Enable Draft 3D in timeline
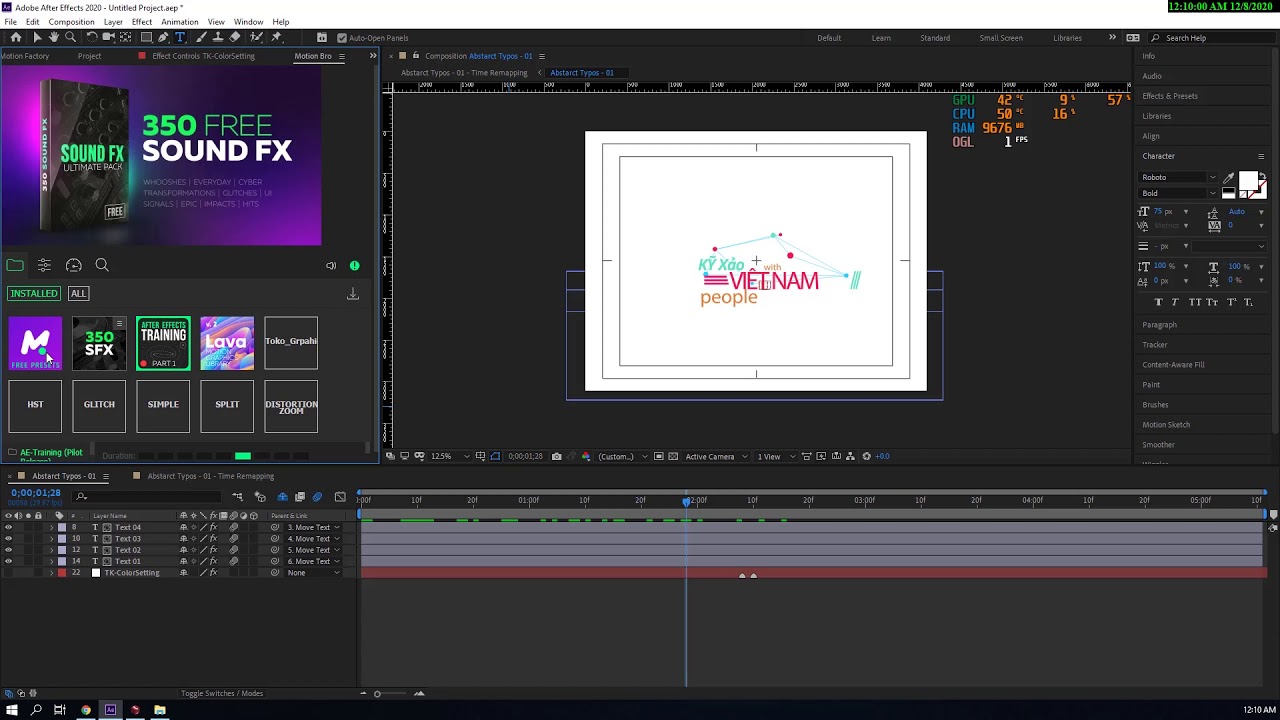Image resolution: width=1280 pixels, height=720 pixels. (260, 497)
